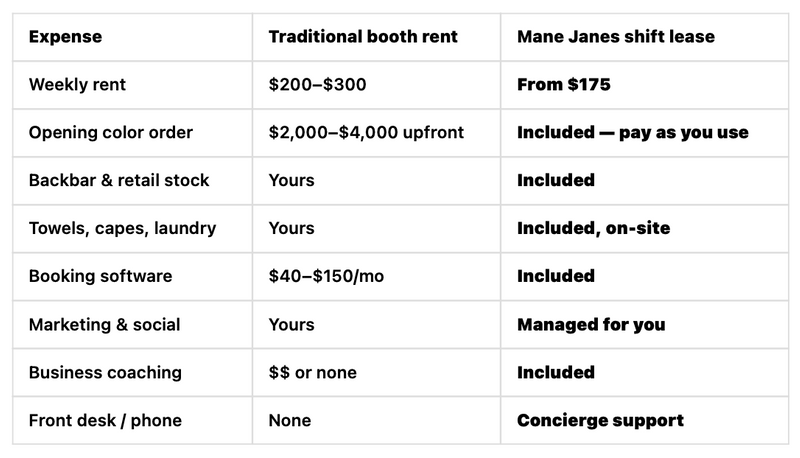This screenshot has width=800, height=458.
Task: Click the Front desk / phone label
Action: tap(105, 421)
